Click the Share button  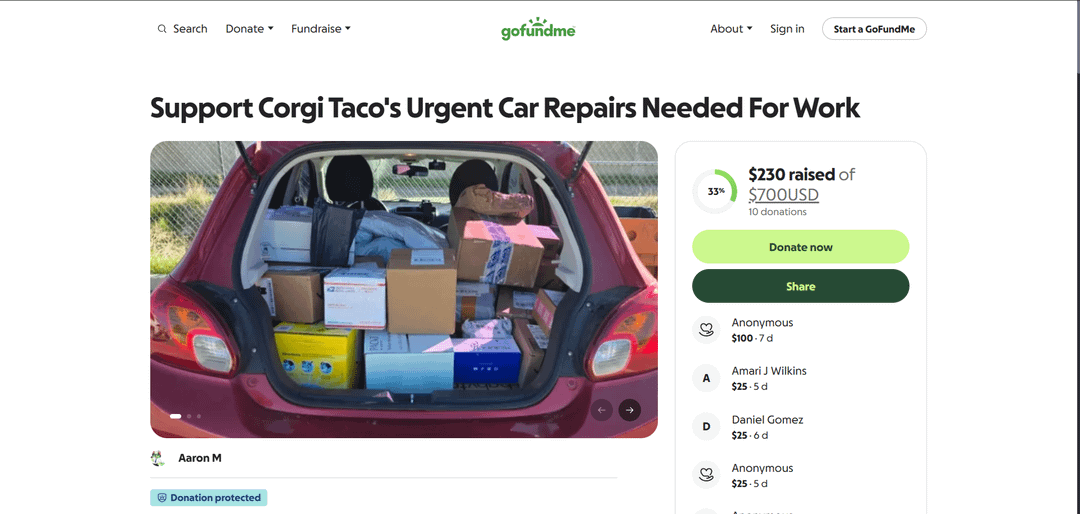coord(800,286)
